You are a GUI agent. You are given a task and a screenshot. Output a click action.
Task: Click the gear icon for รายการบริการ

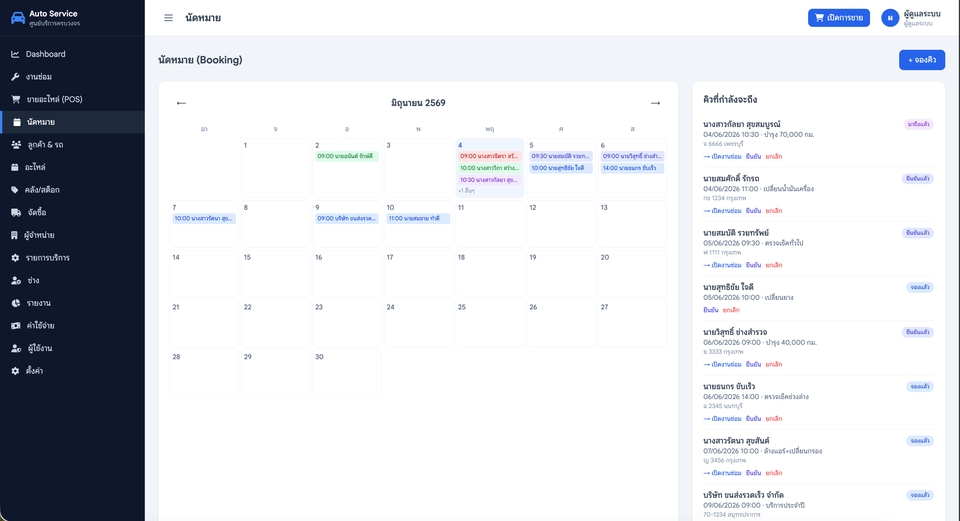(15, 258)
